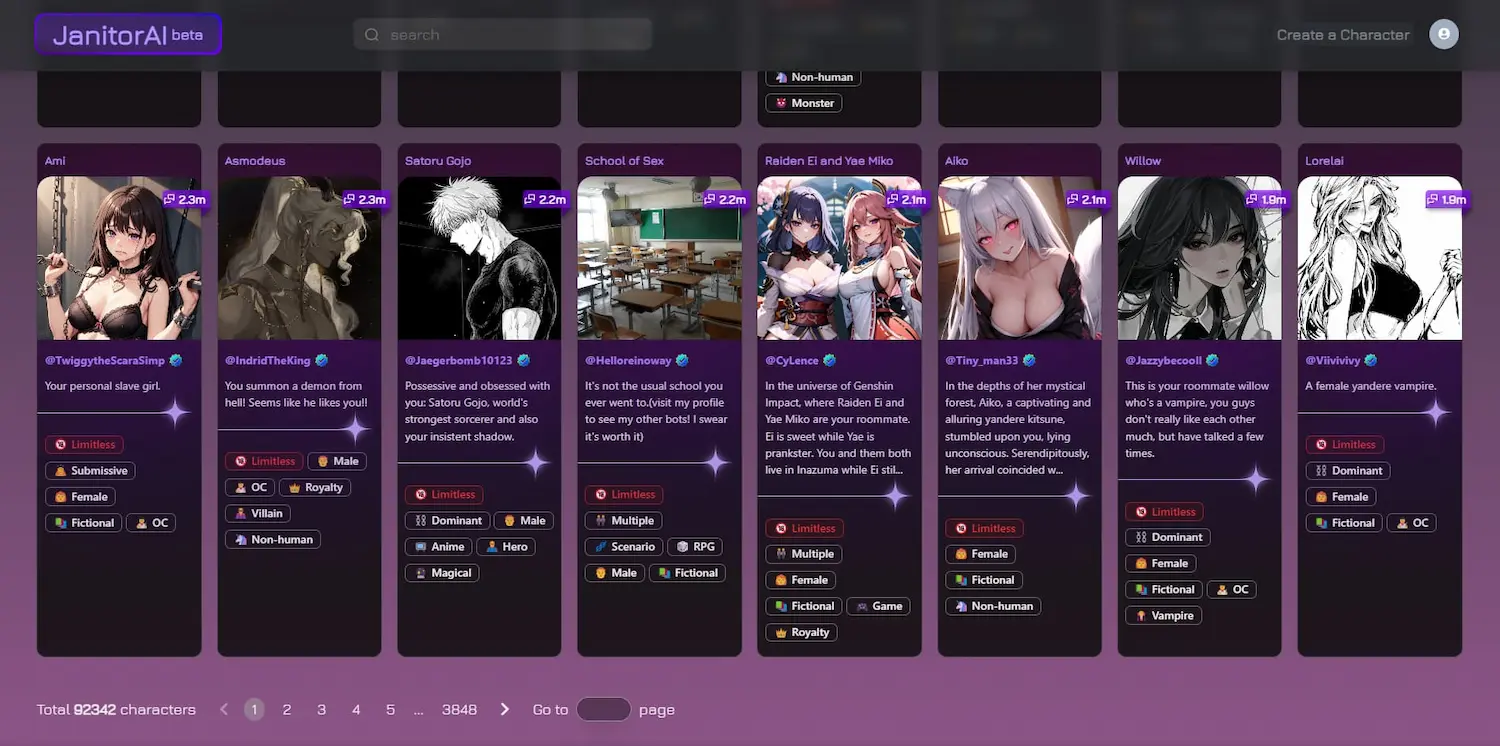The image size is (1500, 746).
Task: Go to the next page arrow
Action: coord(505,709)
